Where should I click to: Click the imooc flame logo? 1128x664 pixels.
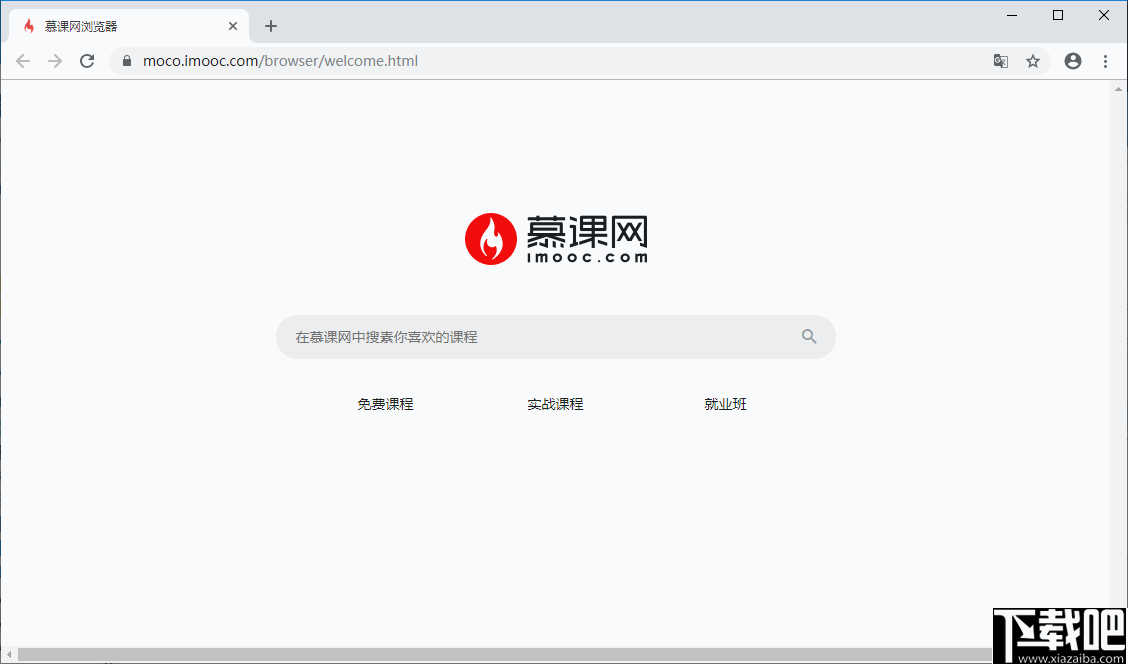(x=491, y=238)
